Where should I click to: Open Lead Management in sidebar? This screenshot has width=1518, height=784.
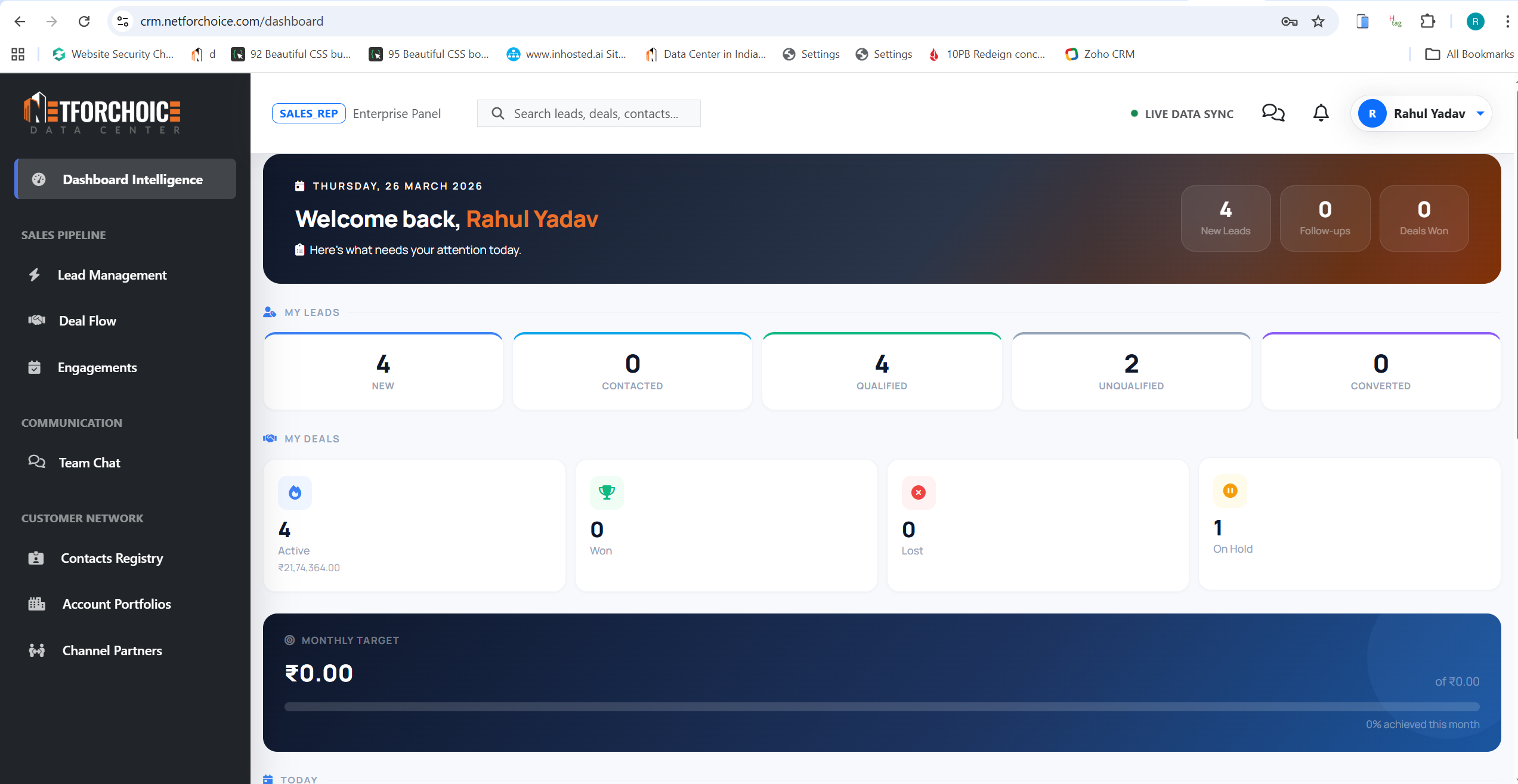tap(112, 275)
